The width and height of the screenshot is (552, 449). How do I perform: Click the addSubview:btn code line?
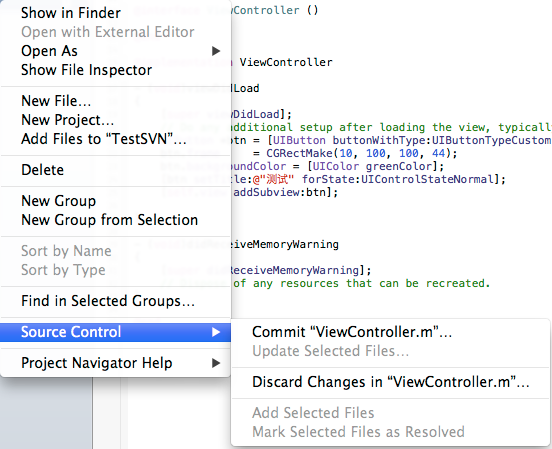tap(285, 193)
